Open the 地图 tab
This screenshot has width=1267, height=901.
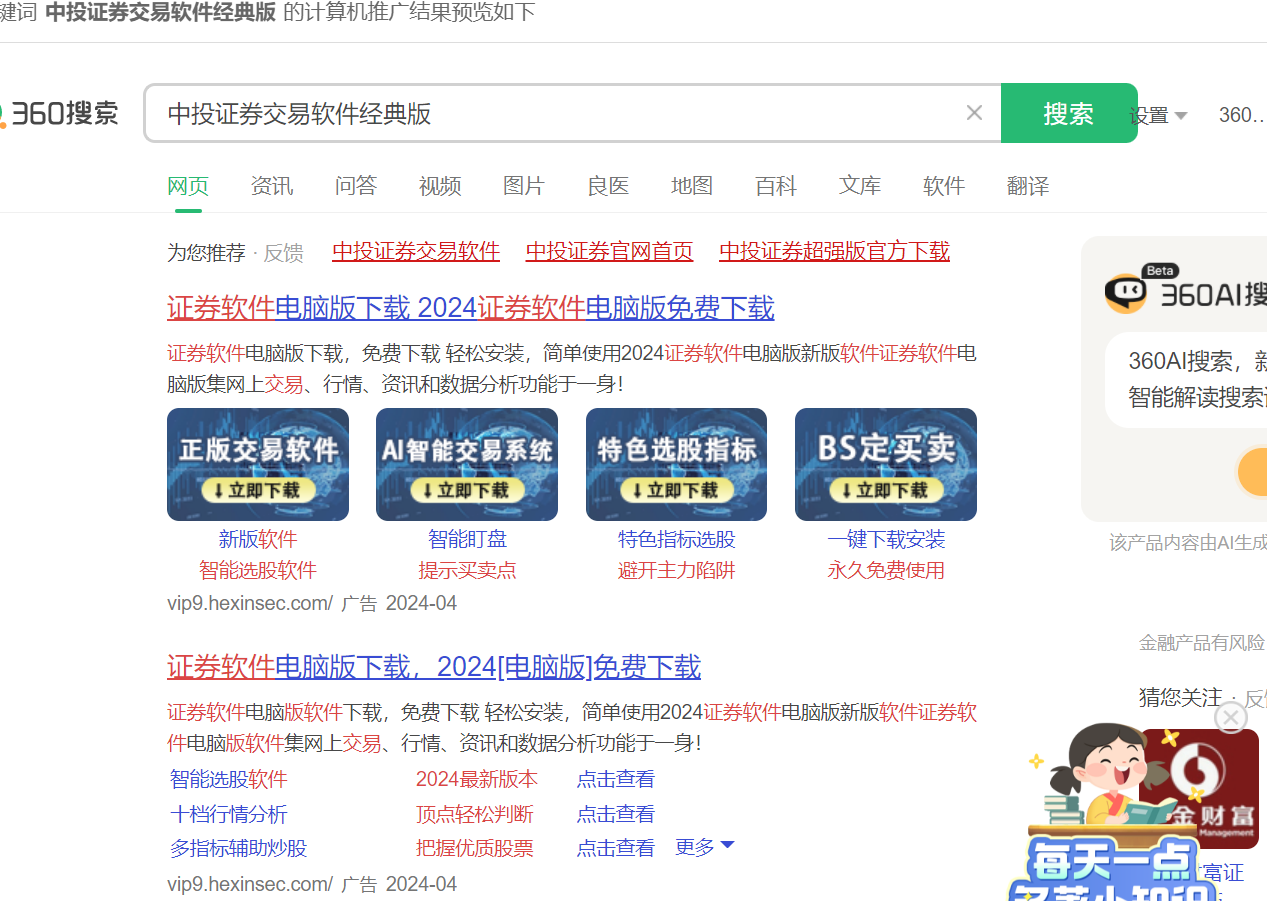[692, 186]
